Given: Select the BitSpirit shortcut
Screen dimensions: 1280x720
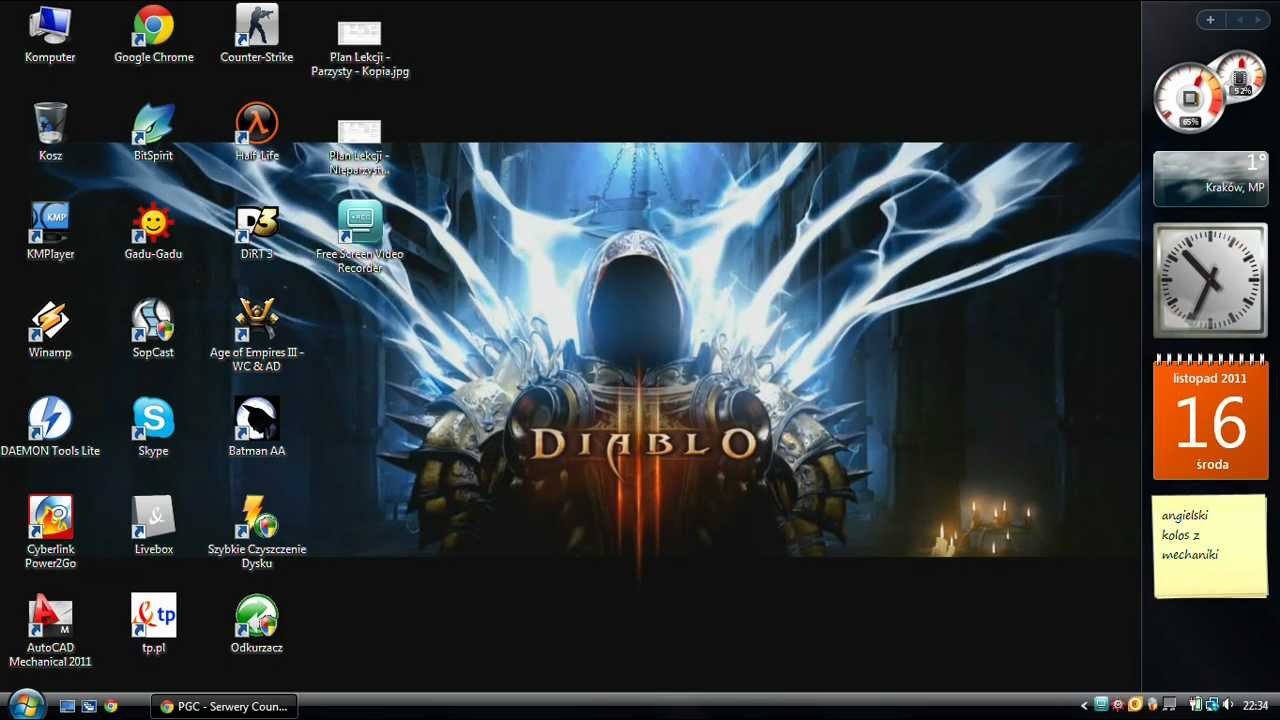Looking at the screenshot, I should 154,133.
